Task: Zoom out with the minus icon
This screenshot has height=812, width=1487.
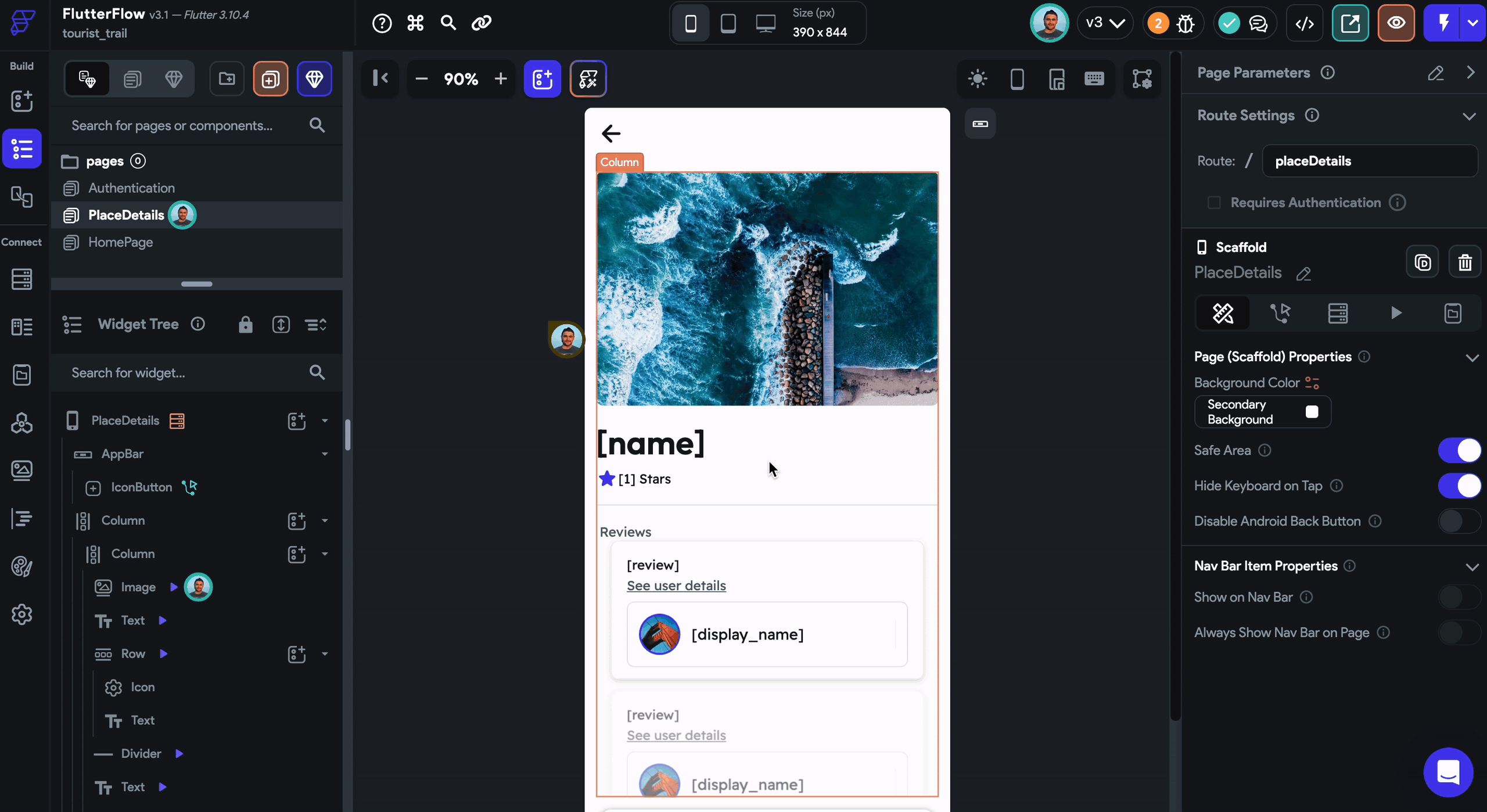Action: point(422,78)
